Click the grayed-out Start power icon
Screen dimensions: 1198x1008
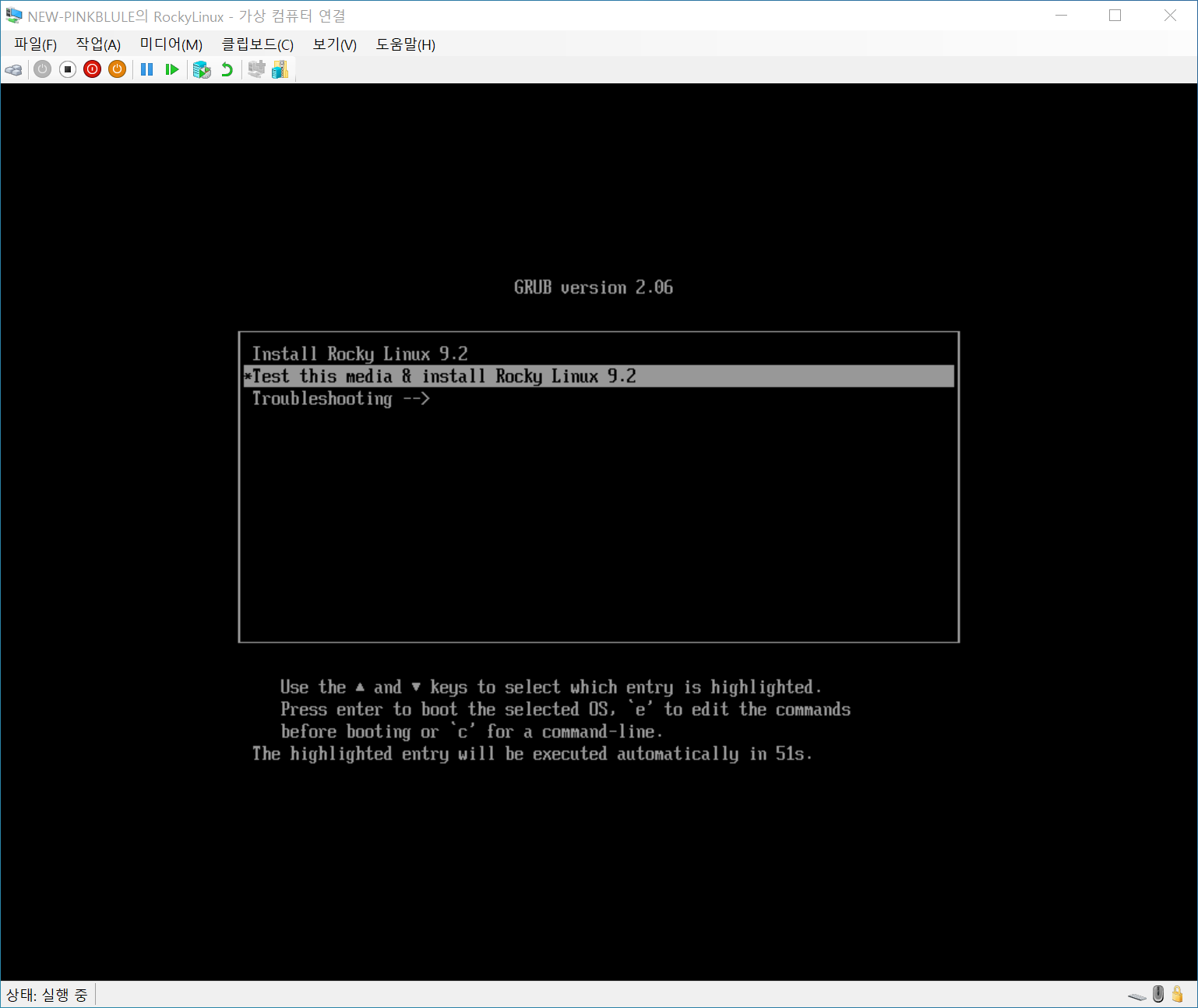(43, 69)
